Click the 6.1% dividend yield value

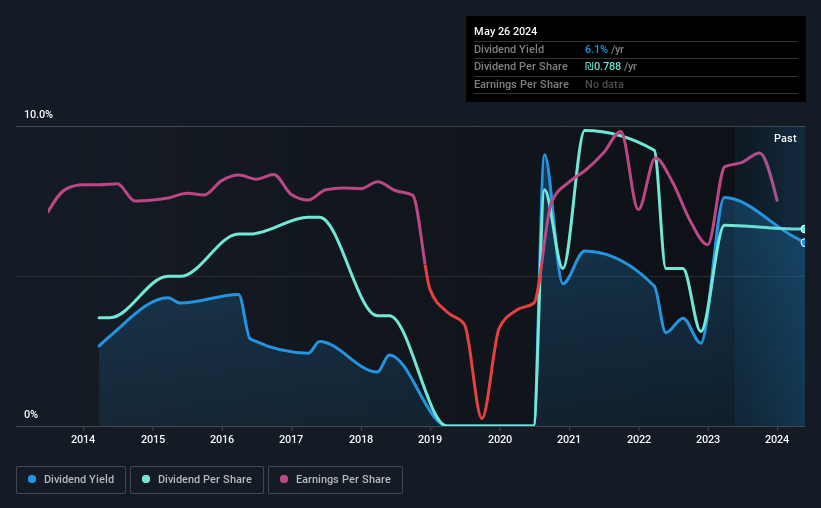click(596, 49)
